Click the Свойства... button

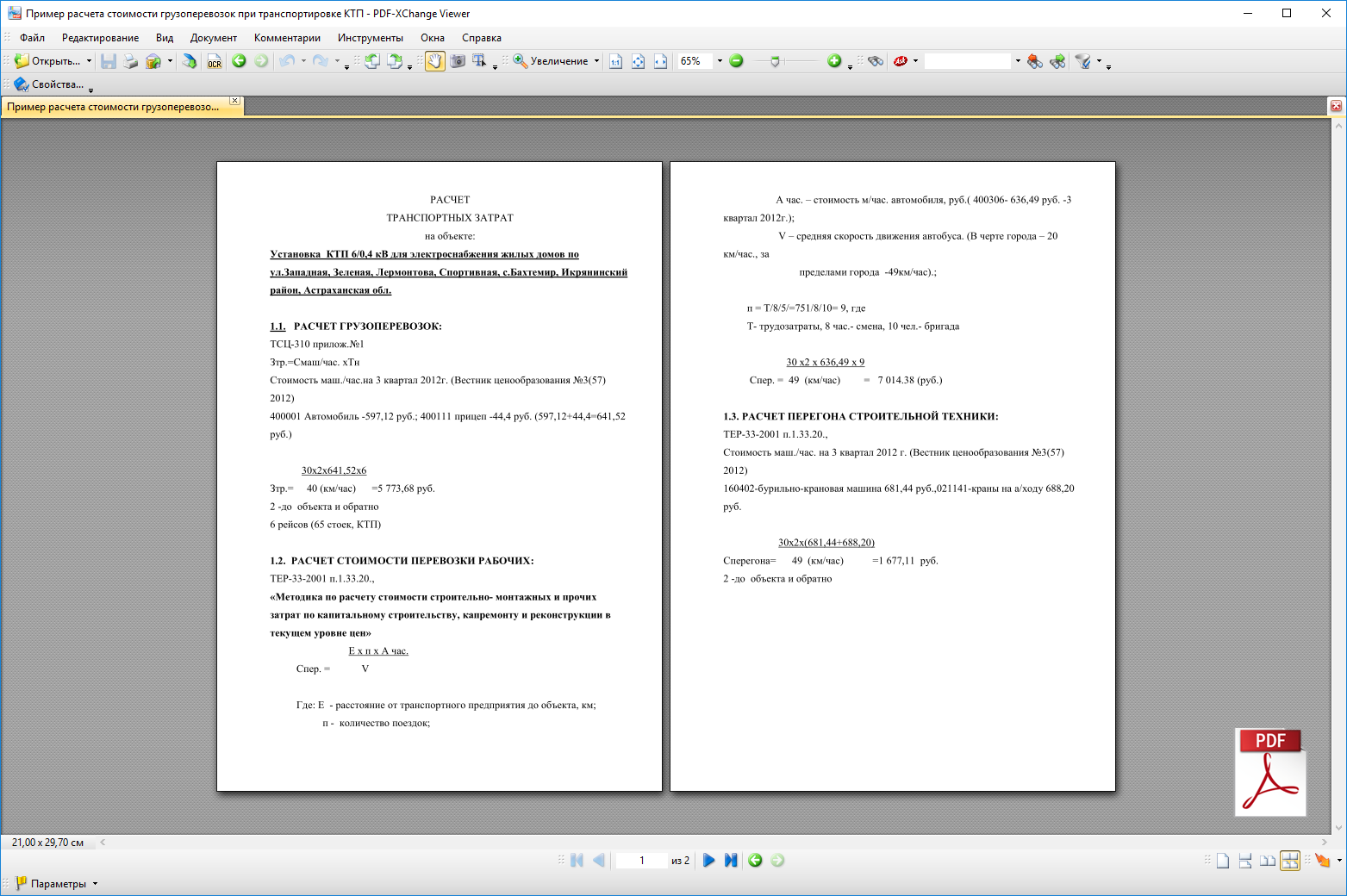[x=49, y=84]
